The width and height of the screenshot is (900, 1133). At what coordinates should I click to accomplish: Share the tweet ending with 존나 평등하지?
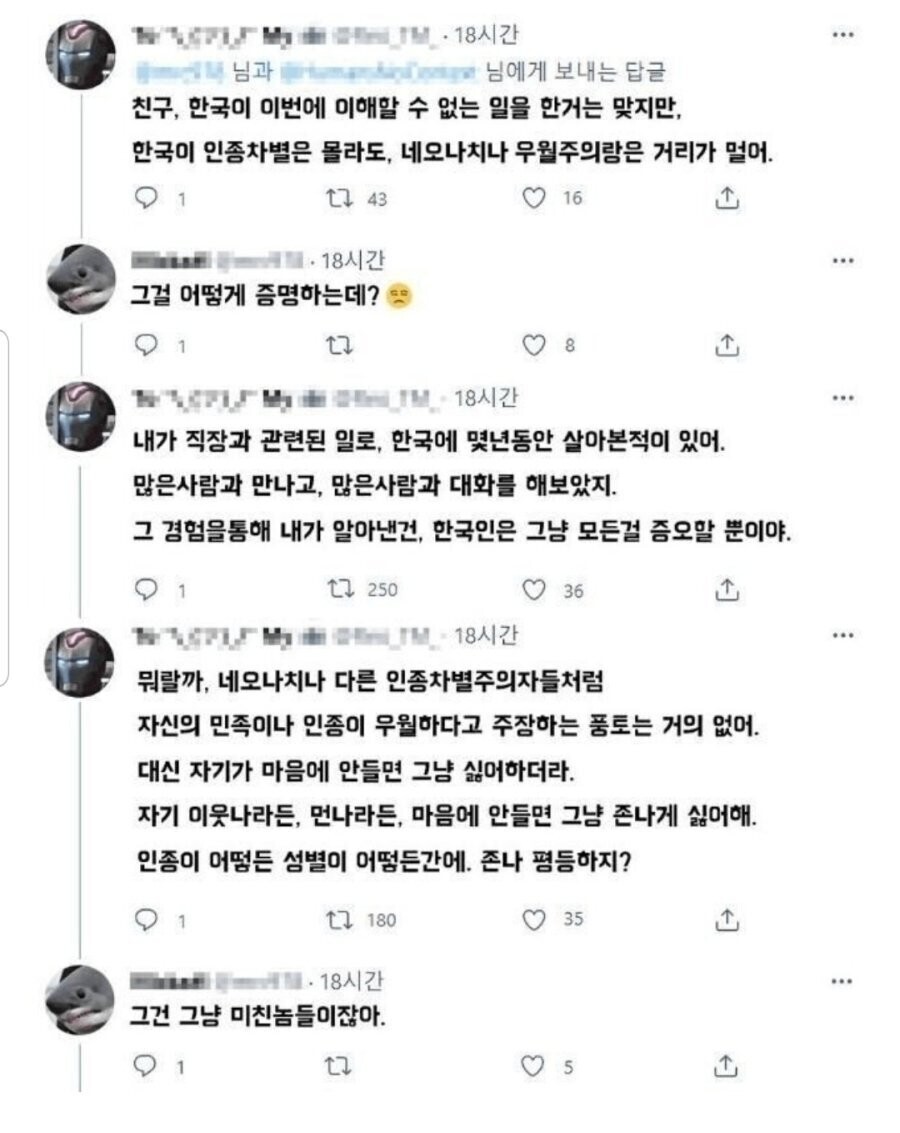[x=728, y=919]
